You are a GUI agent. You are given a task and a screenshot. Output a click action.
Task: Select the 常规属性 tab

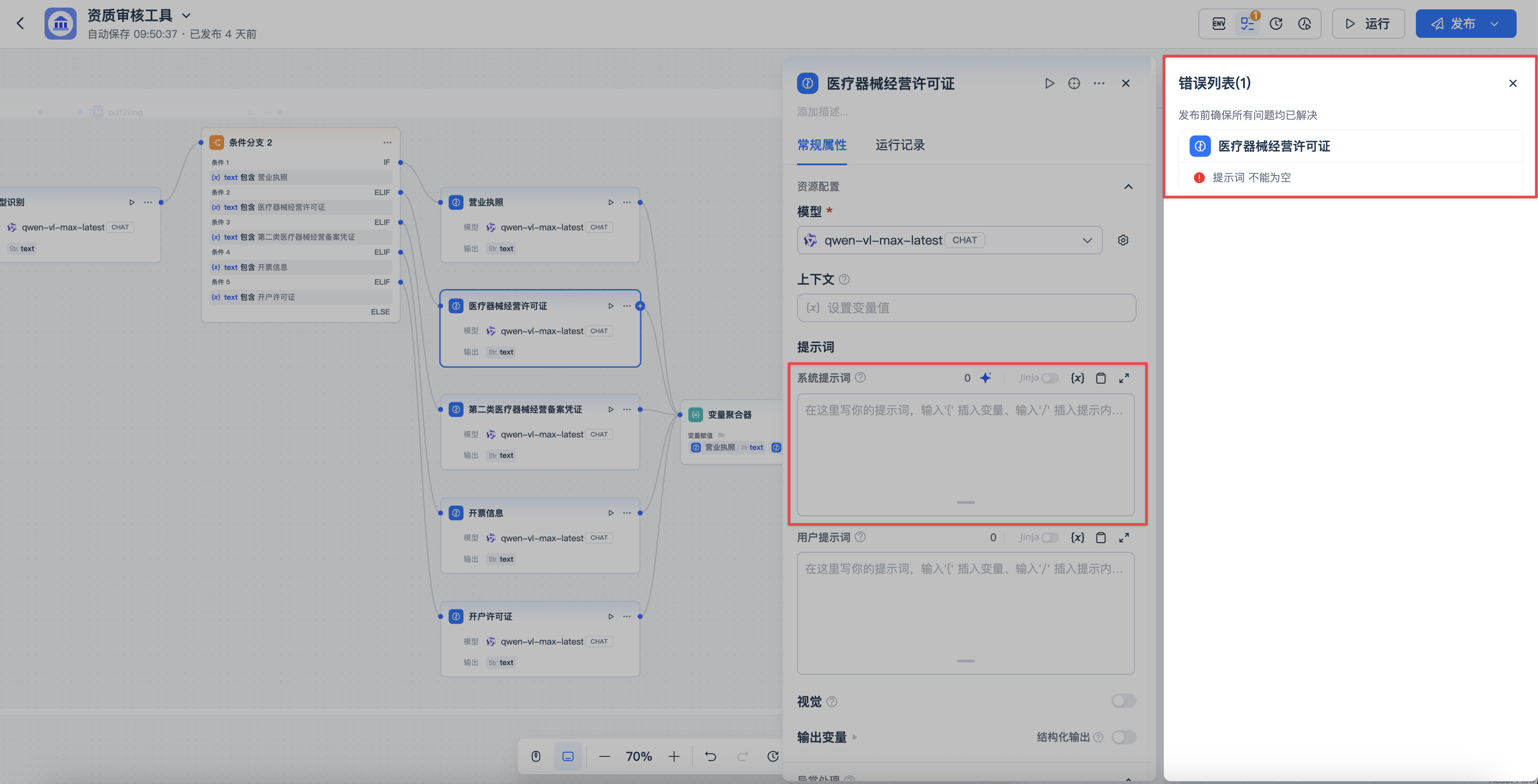click(822, 145)
